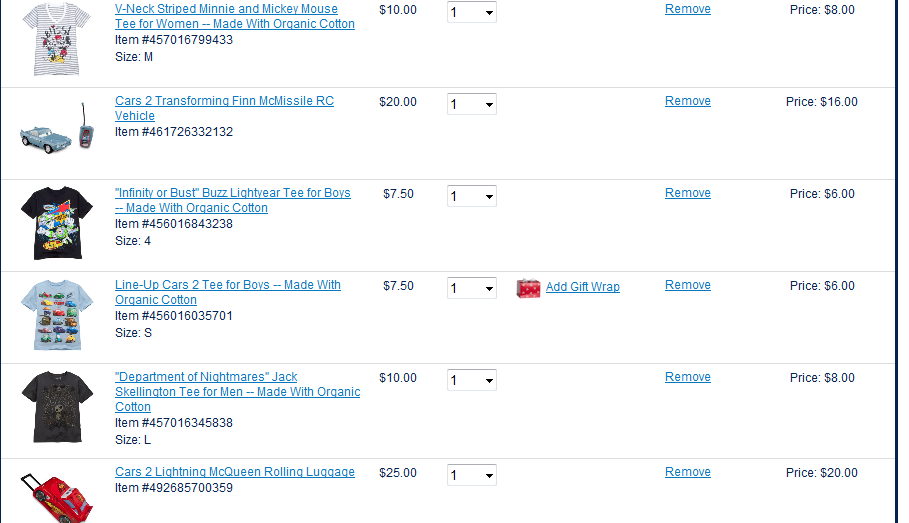This screenshot has width=909, height=523.
Task: Open the Minnie and Mickey tee thumbnail
Action: click(x=57, y=38)
